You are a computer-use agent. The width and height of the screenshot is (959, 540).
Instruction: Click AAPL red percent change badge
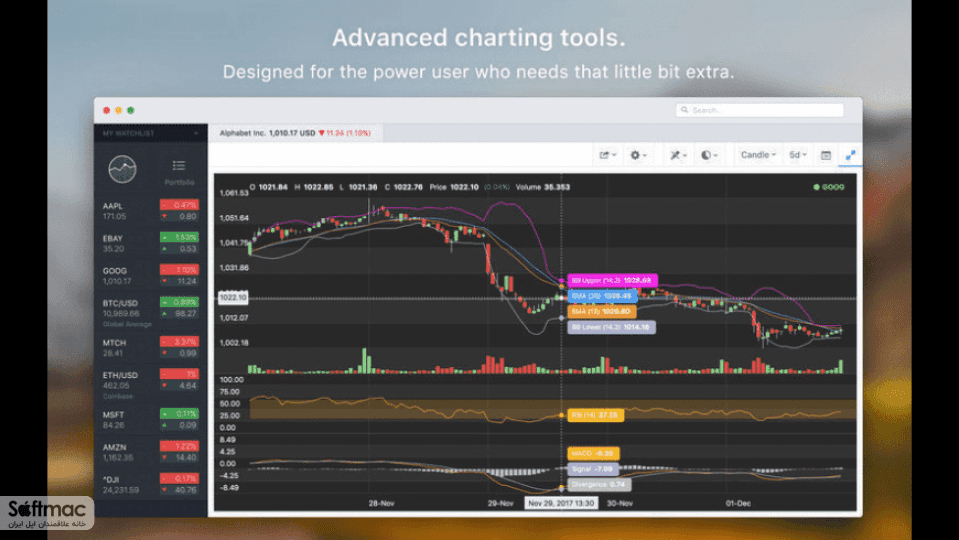click(x=179, y=205)
